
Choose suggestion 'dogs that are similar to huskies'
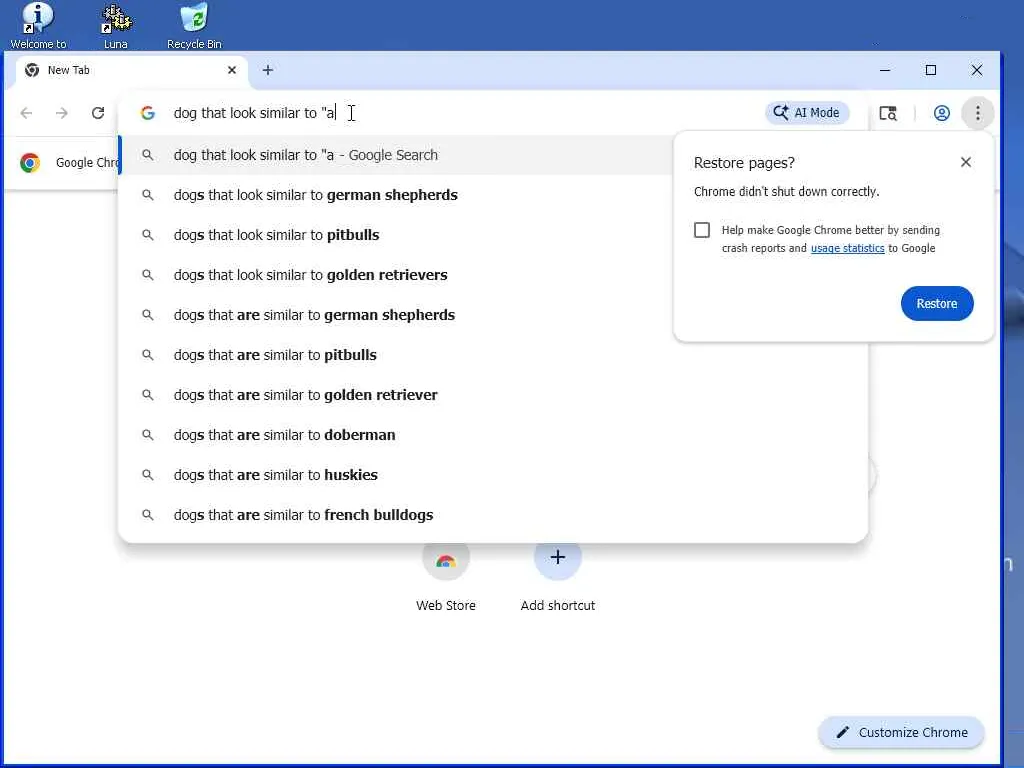click(x=275, y=475)
